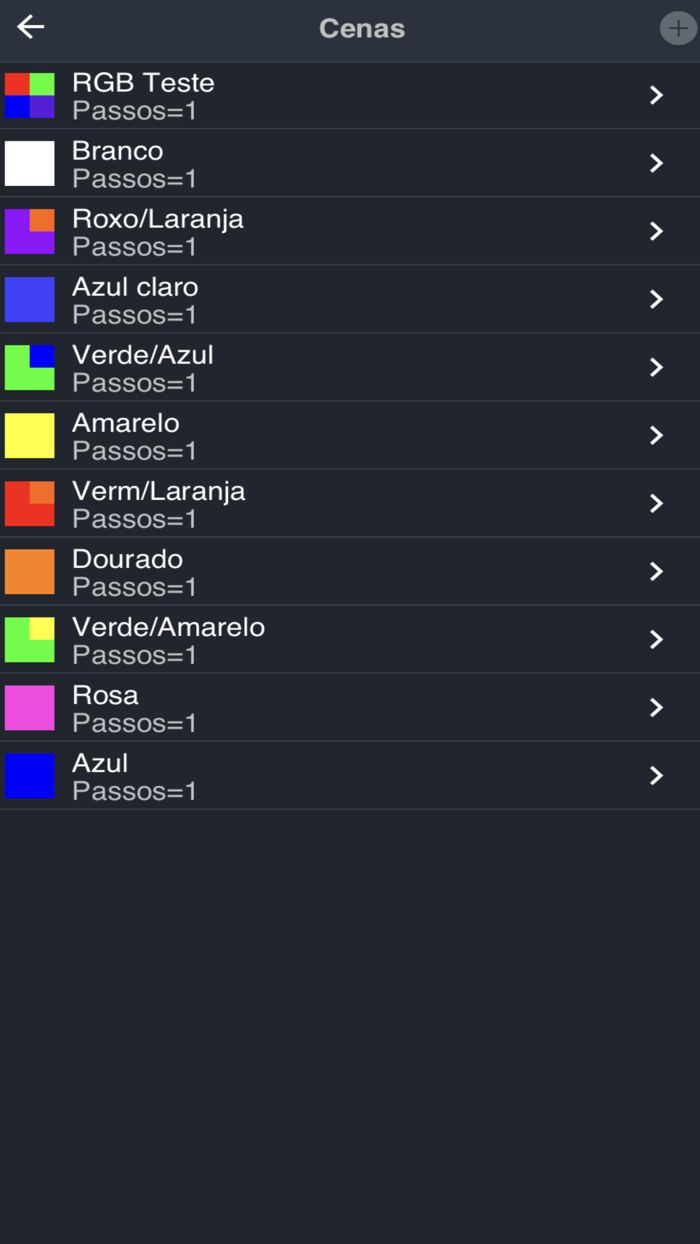This screenshot has height=1244, width=700.
Task: Select the orange Dourado thumbnail
Action: 29,571
